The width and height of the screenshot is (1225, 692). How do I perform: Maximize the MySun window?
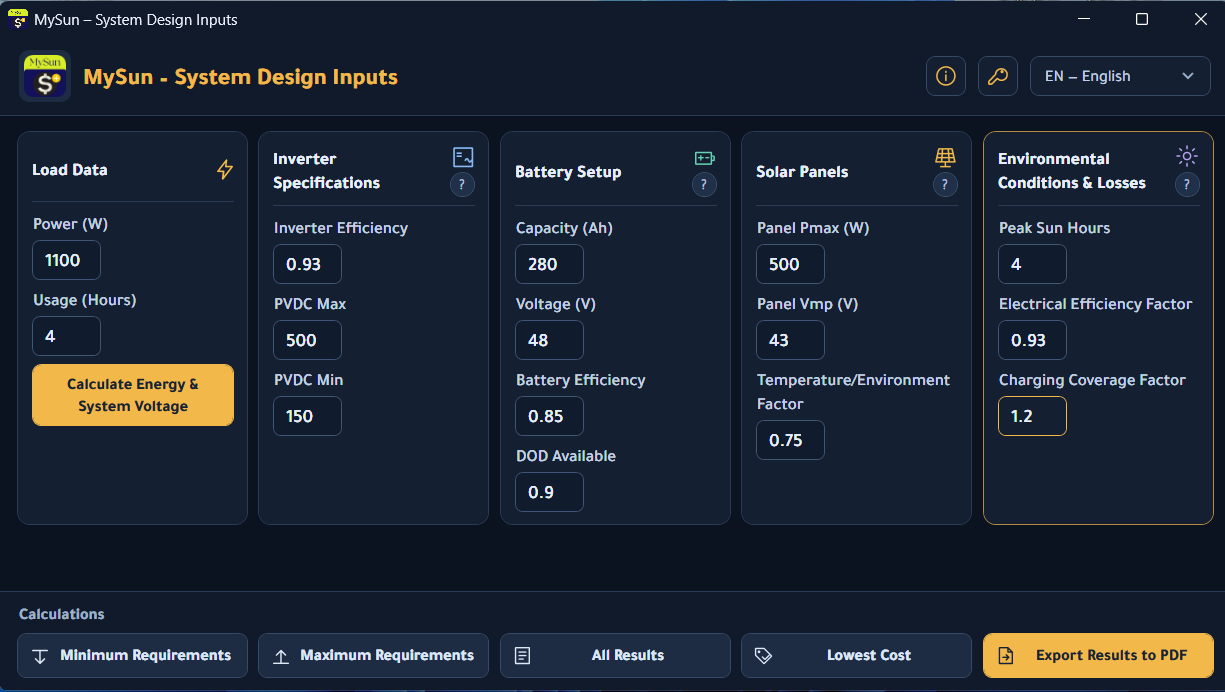tap(1142, 19)
